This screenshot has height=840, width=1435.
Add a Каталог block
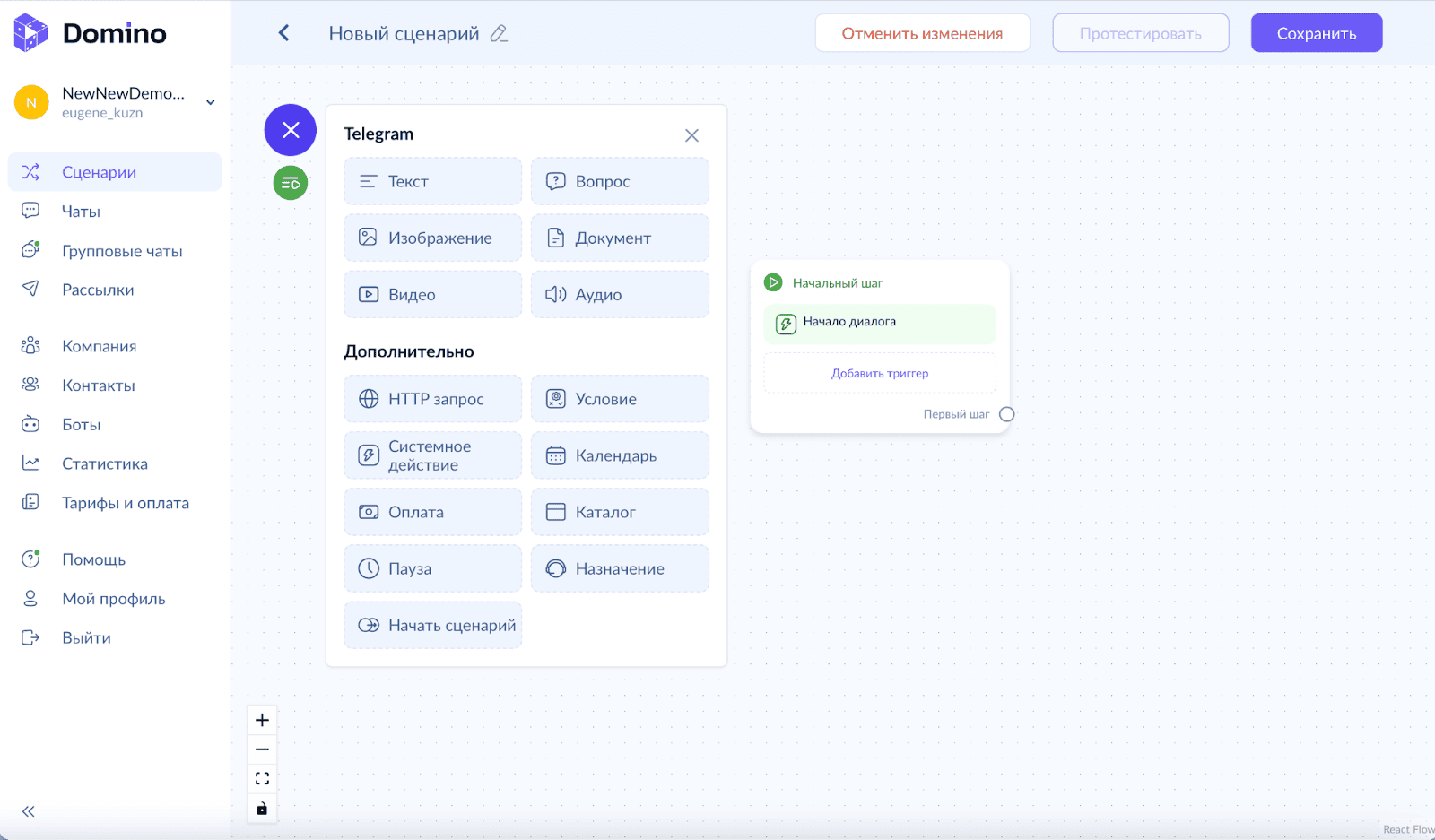click(x=620, y=512)
